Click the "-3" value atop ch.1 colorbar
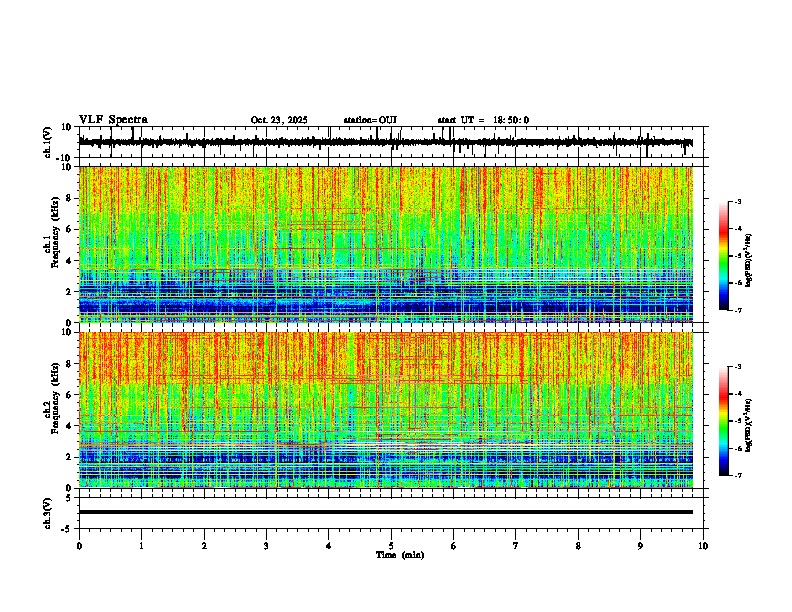Viewport: 792px width, 612px height. [738, 202]
